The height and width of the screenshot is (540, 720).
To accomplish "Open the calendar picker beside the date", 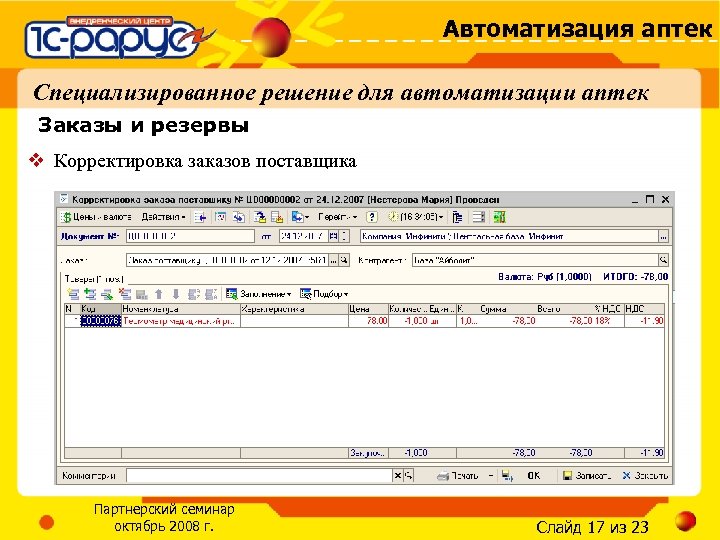I will [x=334, y=236].
